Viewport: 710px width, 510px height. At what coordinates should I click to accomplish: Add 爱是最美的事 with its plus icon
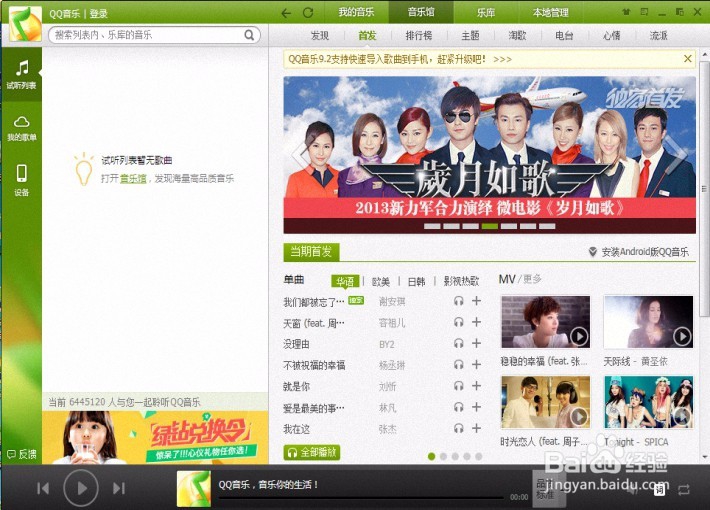point(476,407)
